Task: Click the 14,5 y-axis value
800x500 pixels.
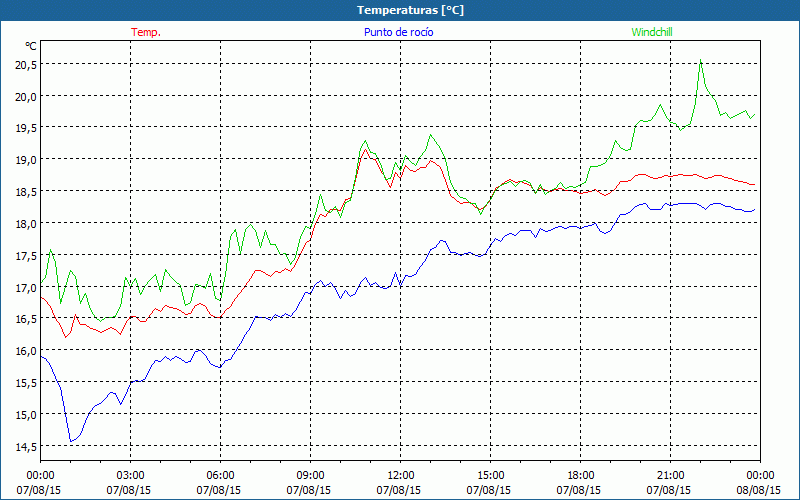Action: [26, 446]
